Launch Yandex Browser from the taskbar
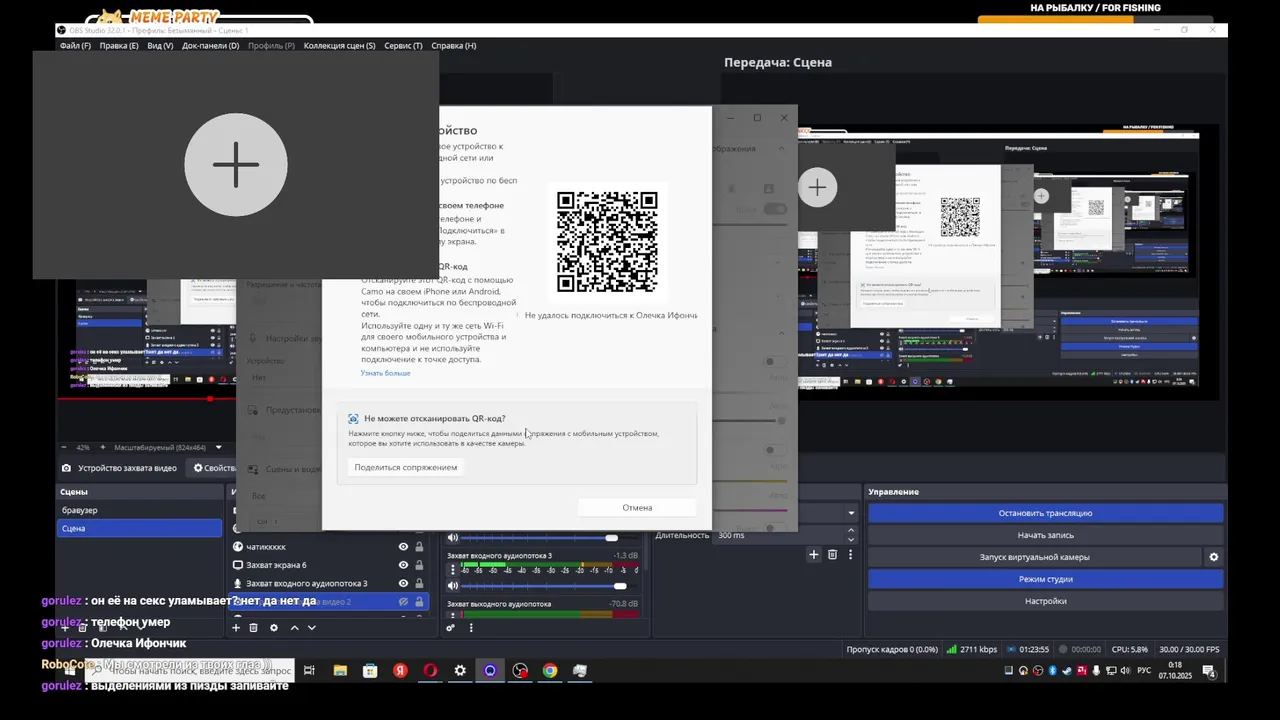The height and width of the screenshot is (720, 1280). pyautogui.click(x=400, y=671)
